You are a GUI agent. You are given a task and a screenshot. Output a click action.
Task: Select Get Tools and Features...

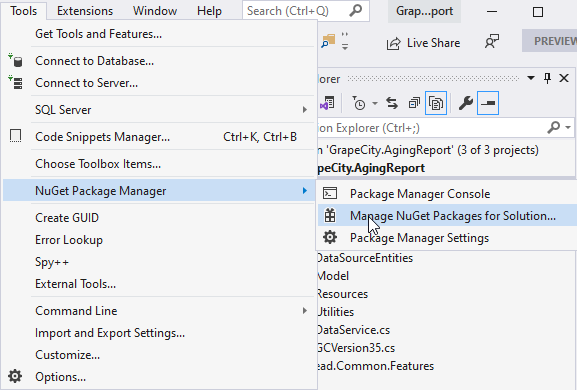pyautogui.click(x=159, y=34)
